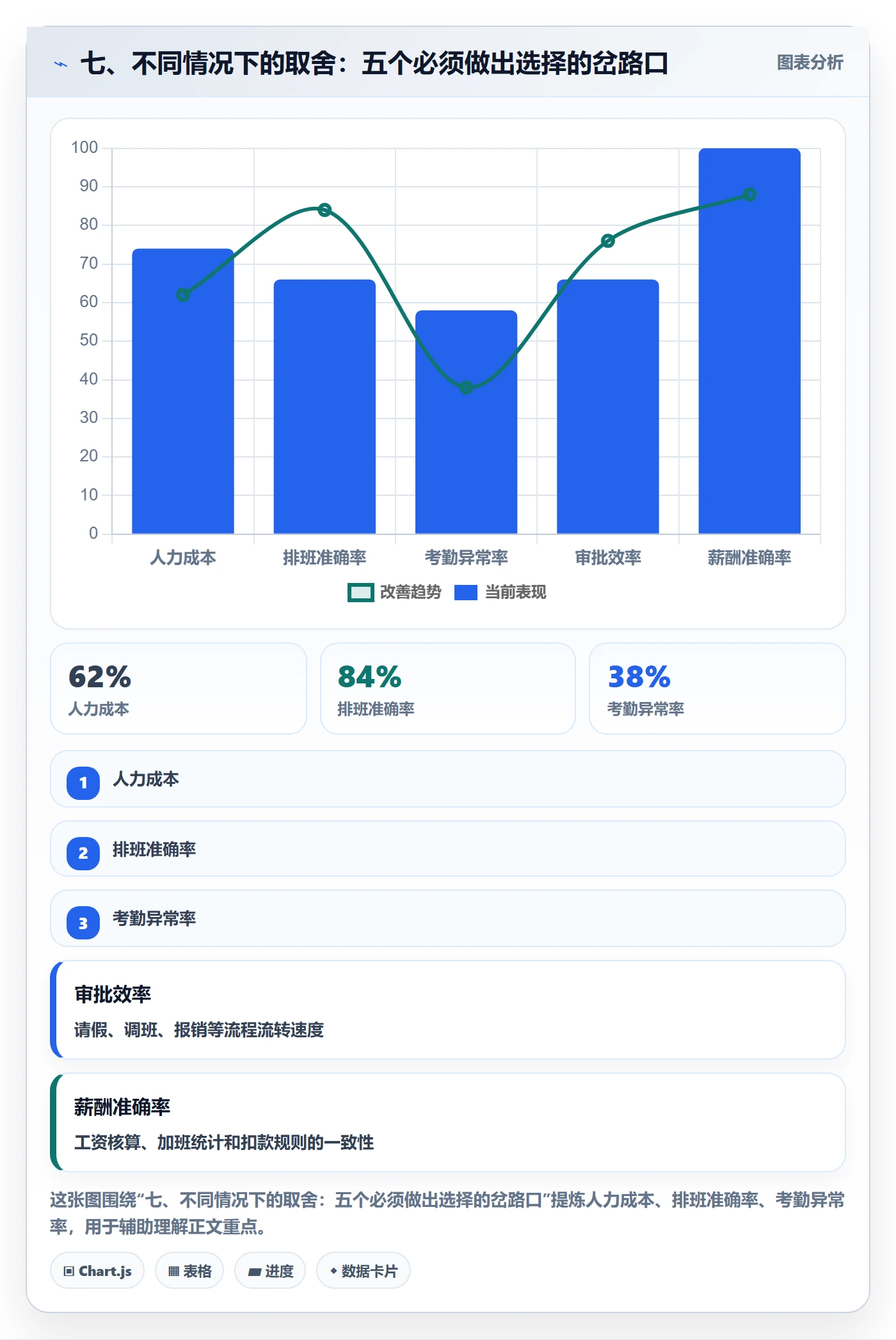The height and width of the screenshot is (1340, 896).
Task: Click the 排班准确率 bar in chart
Action: [324, 406]
